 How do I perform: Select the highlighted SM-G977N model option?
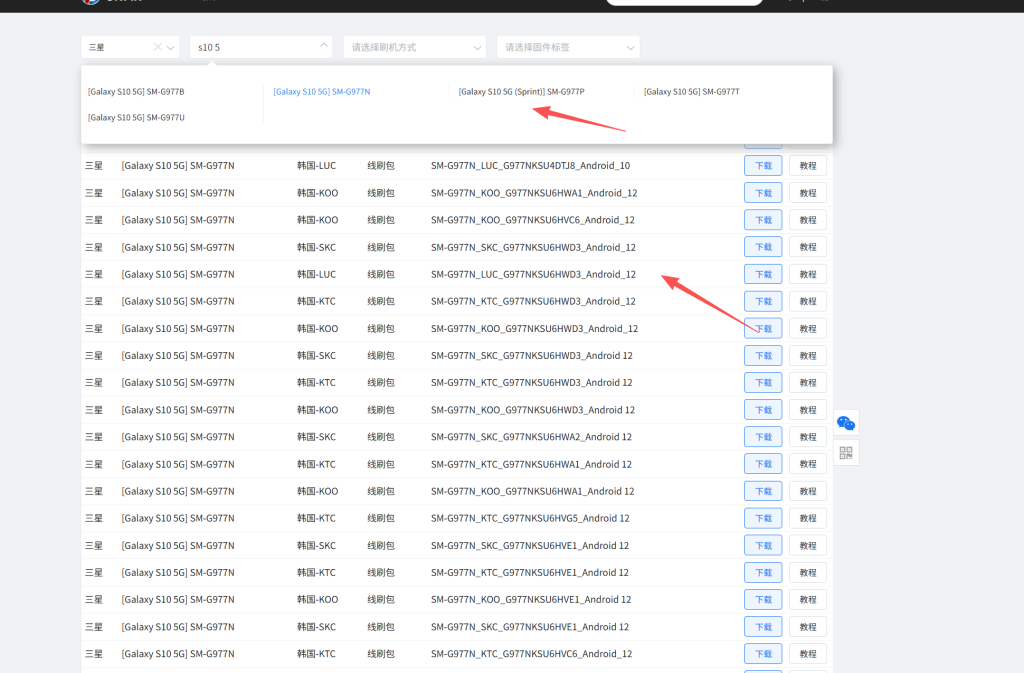pos(321,91)
